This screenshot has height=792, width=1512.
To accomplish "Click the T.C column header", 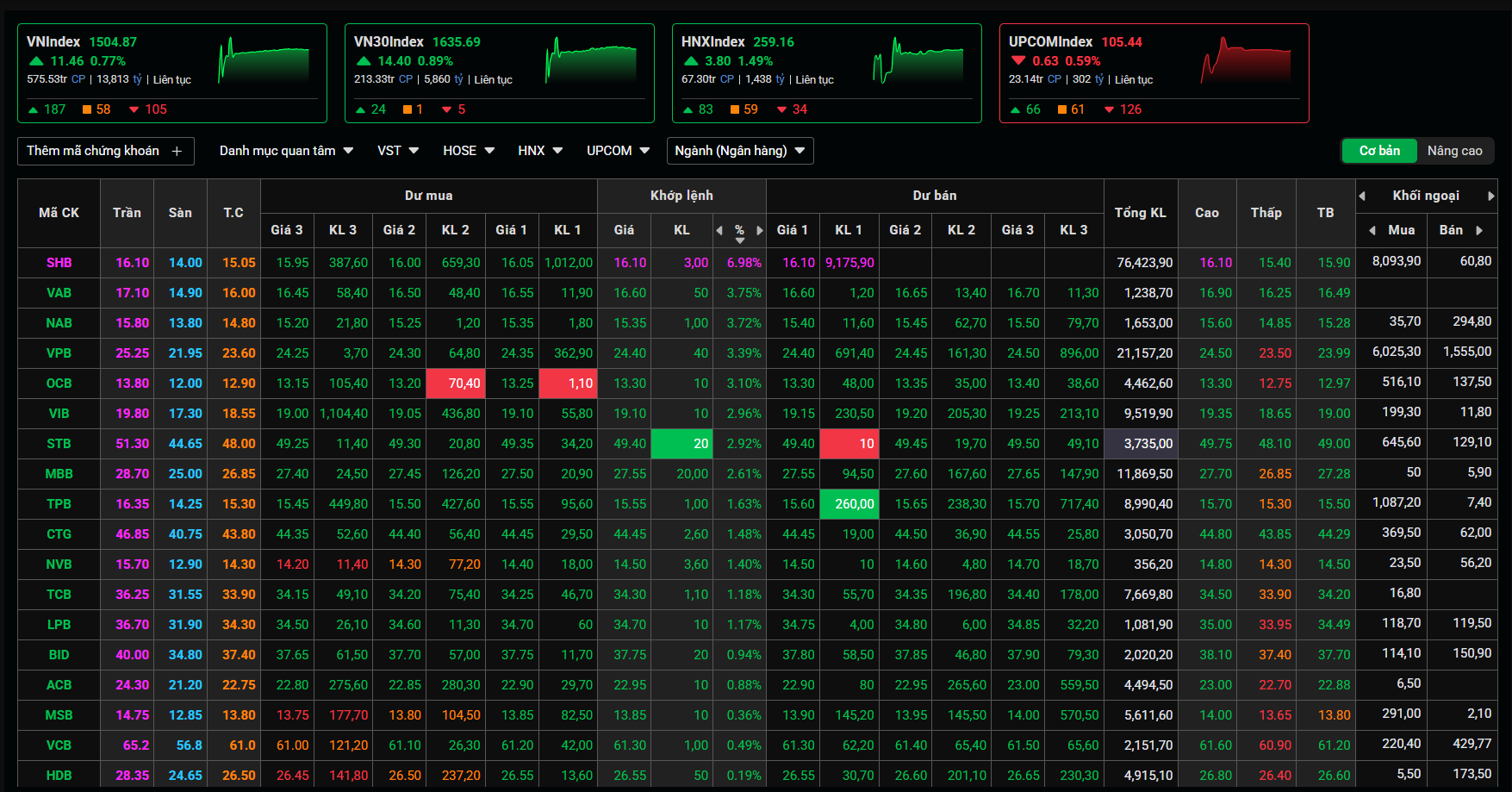I will pyautogui.click(x=233, y=213).
